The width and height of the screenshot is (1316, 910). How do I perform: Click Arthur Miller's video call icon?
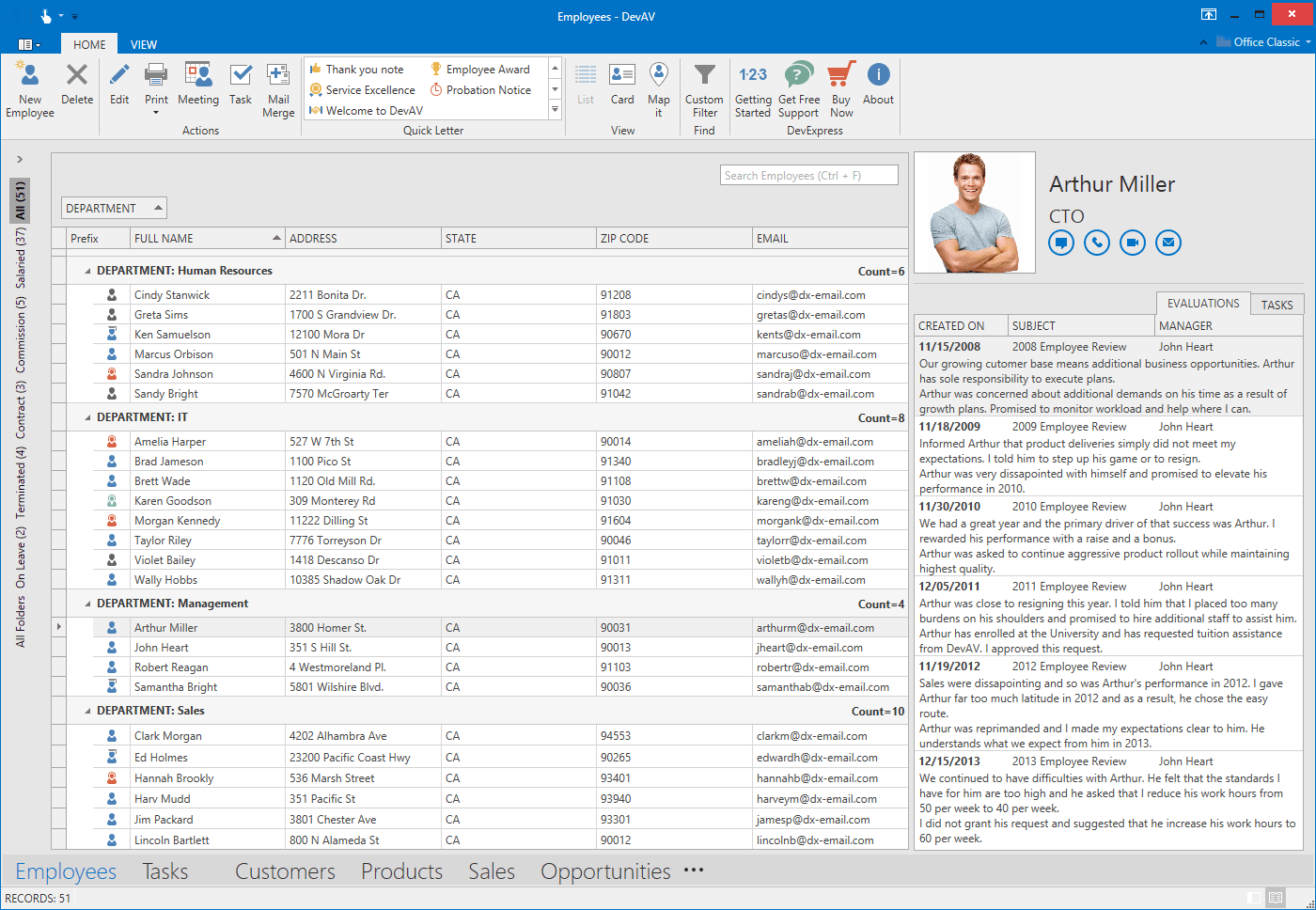pyautogui.click(x=1133, y=243)
